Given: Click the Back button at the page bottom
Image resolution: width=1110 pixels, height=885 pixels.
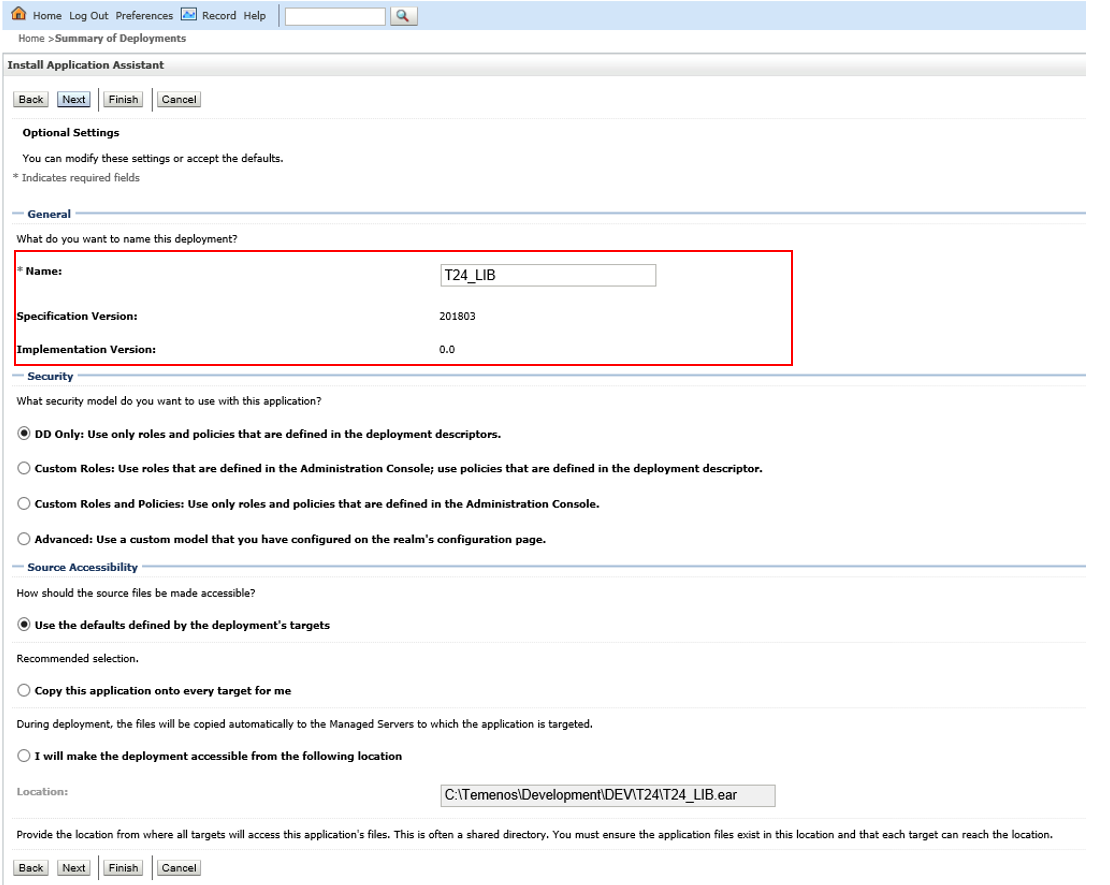Looking at the screenshot, I should [x=31, y=867].
